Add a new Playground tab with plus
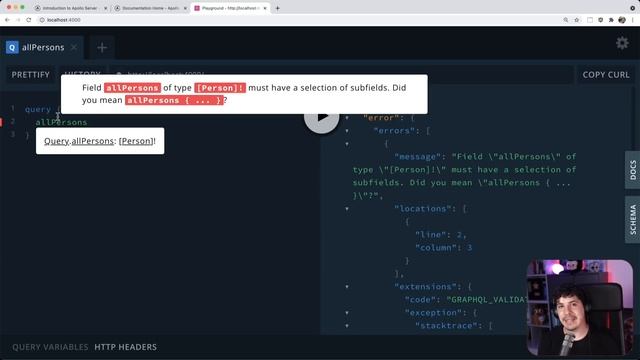 click(x=102, y=47)
